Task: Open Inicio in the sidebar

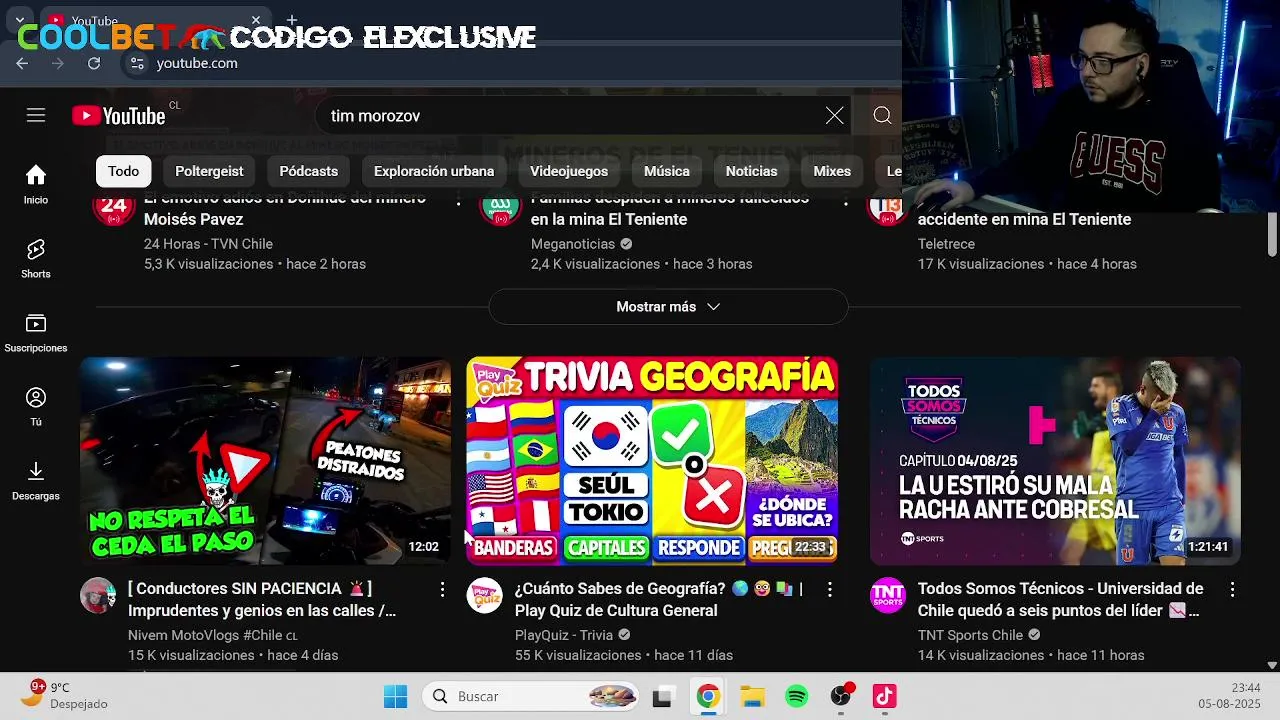Action: coord(36,184)
